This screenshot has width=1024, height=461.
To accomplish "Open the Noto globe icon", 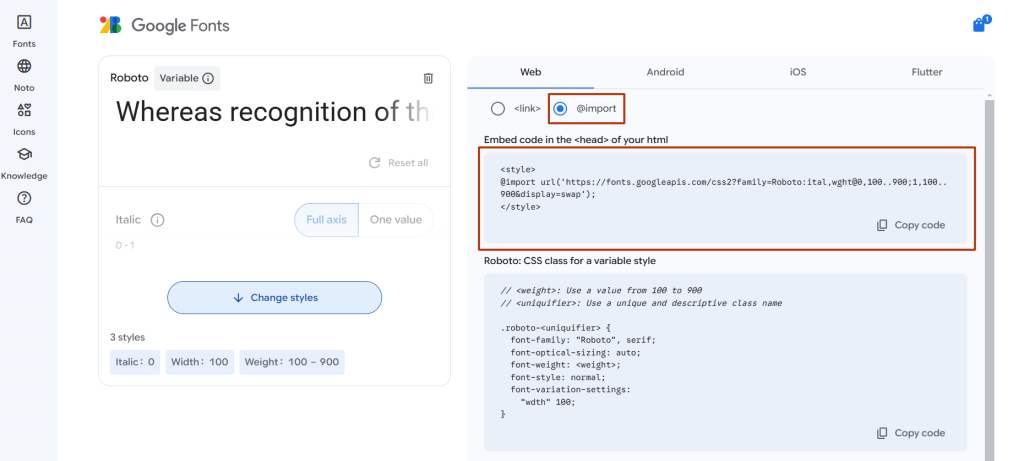I will point(24,67).
